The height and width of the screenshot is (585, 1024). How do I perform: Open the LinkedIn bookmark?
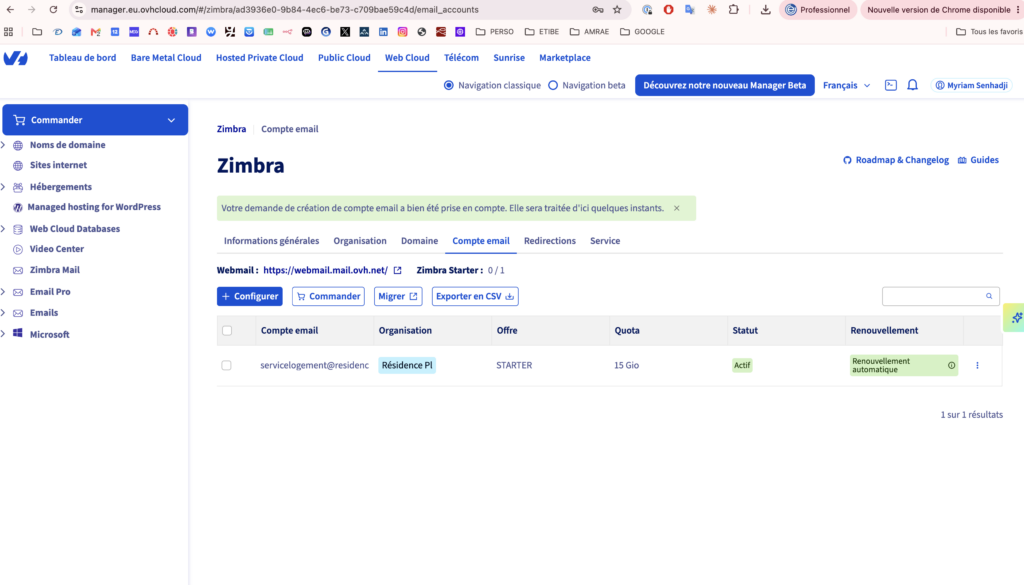point(383,31)
